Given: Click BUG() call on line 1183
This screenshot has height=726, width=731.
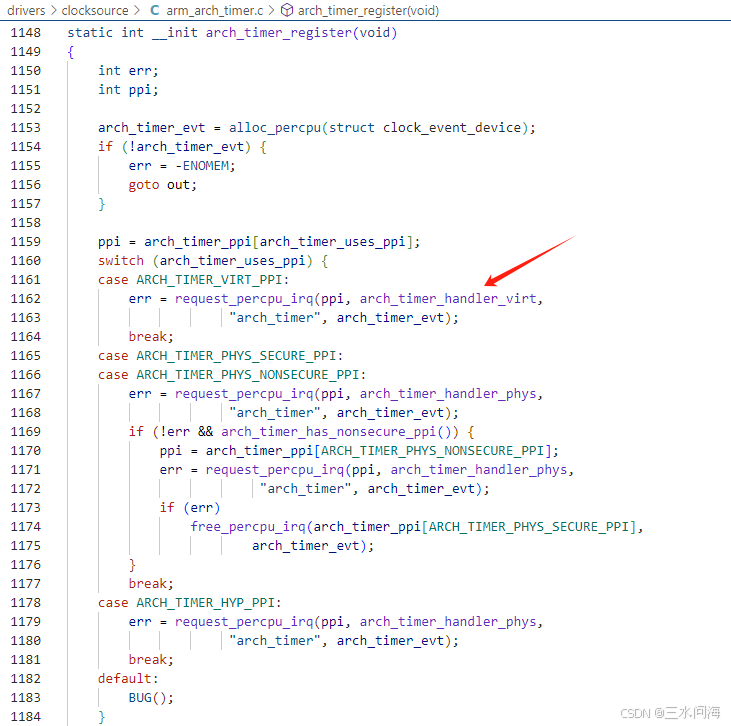Looking at the screenshot, I should [147, 698].
